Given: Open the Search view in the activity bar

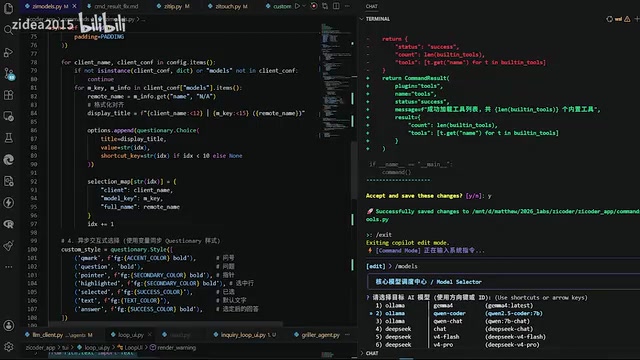Looking at the screenshot, I should (x=9, y=30).
